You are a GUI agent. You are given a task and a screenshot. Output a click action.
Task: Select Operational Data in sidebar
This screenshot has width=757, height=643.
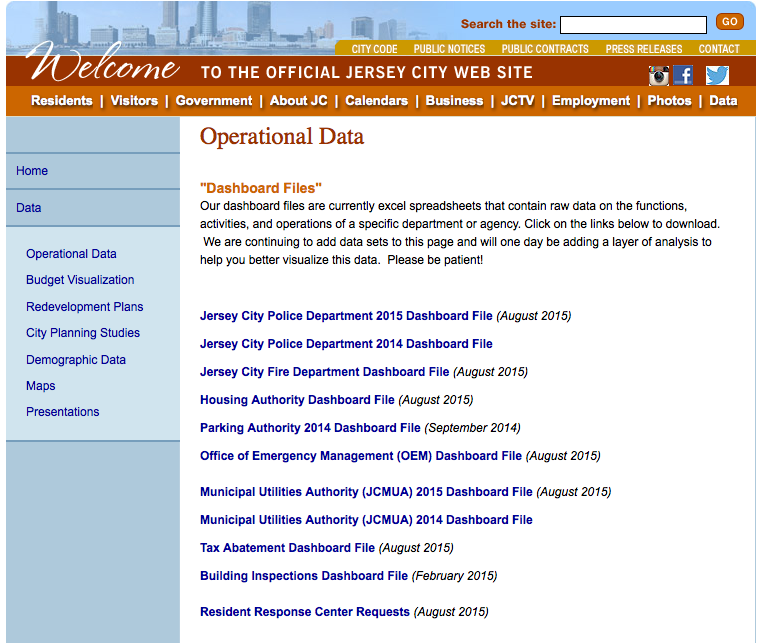pyautogui.click(x=71, y=254)
